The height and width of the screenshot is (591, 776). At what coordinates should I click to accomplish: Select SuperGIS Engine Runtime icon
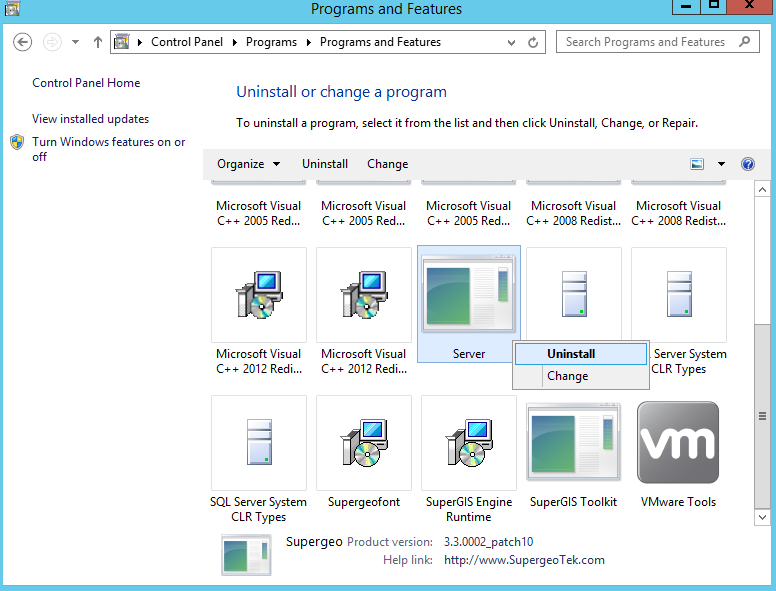469,443
